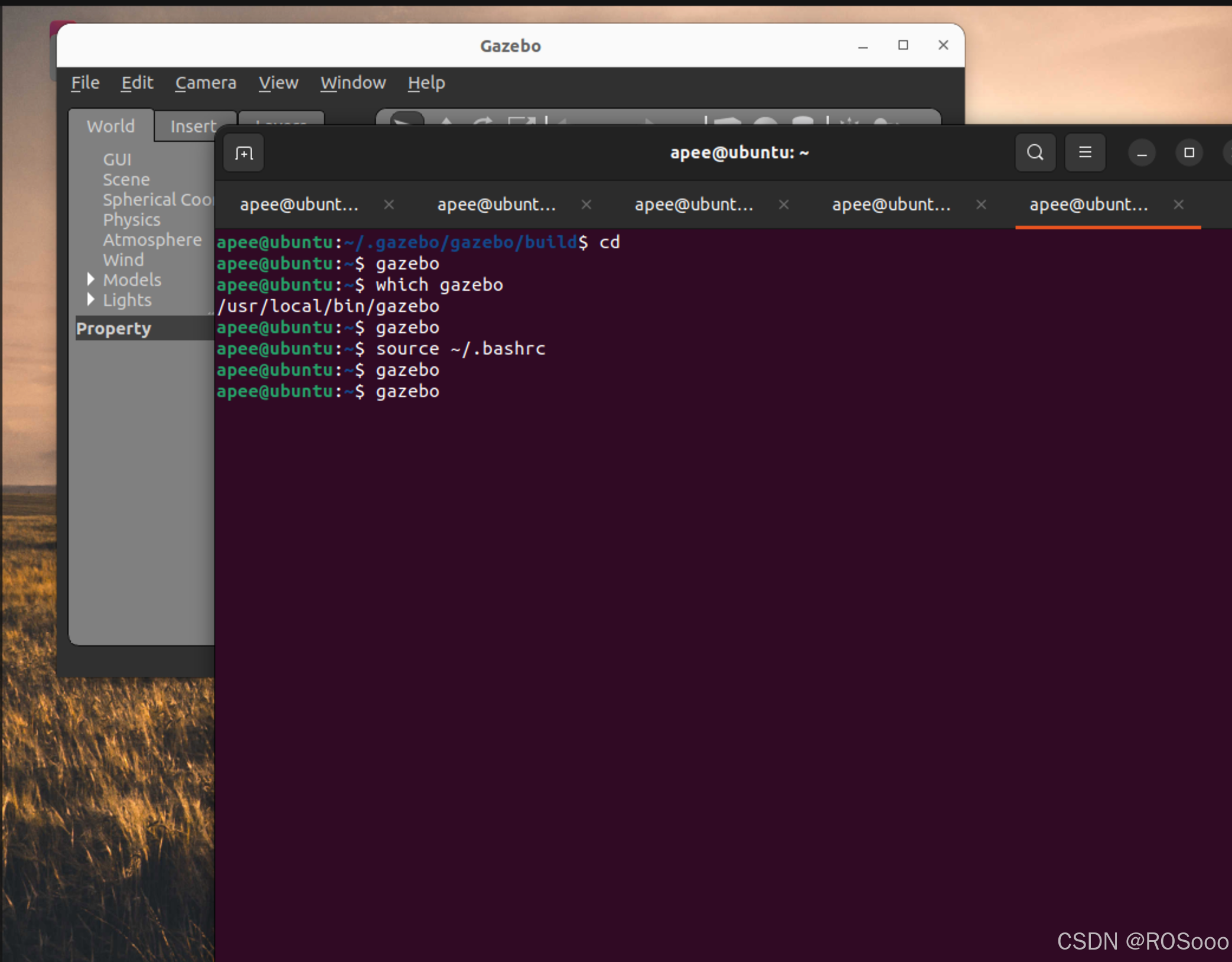
Task: Open a new terminal tab
Action: (244, 154)
